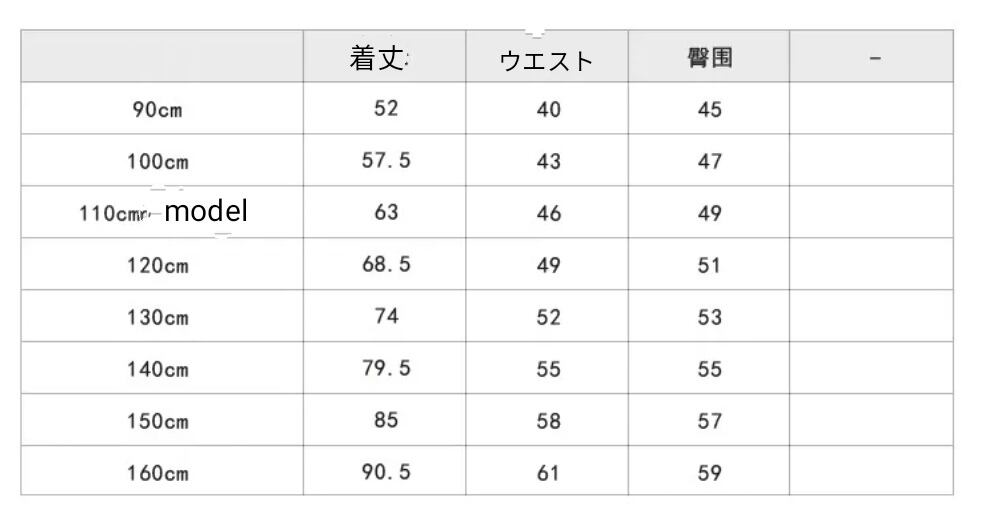Click hip value 59 in the 160cm row
This screenshot has width=987, height=516.
[709, 473]
